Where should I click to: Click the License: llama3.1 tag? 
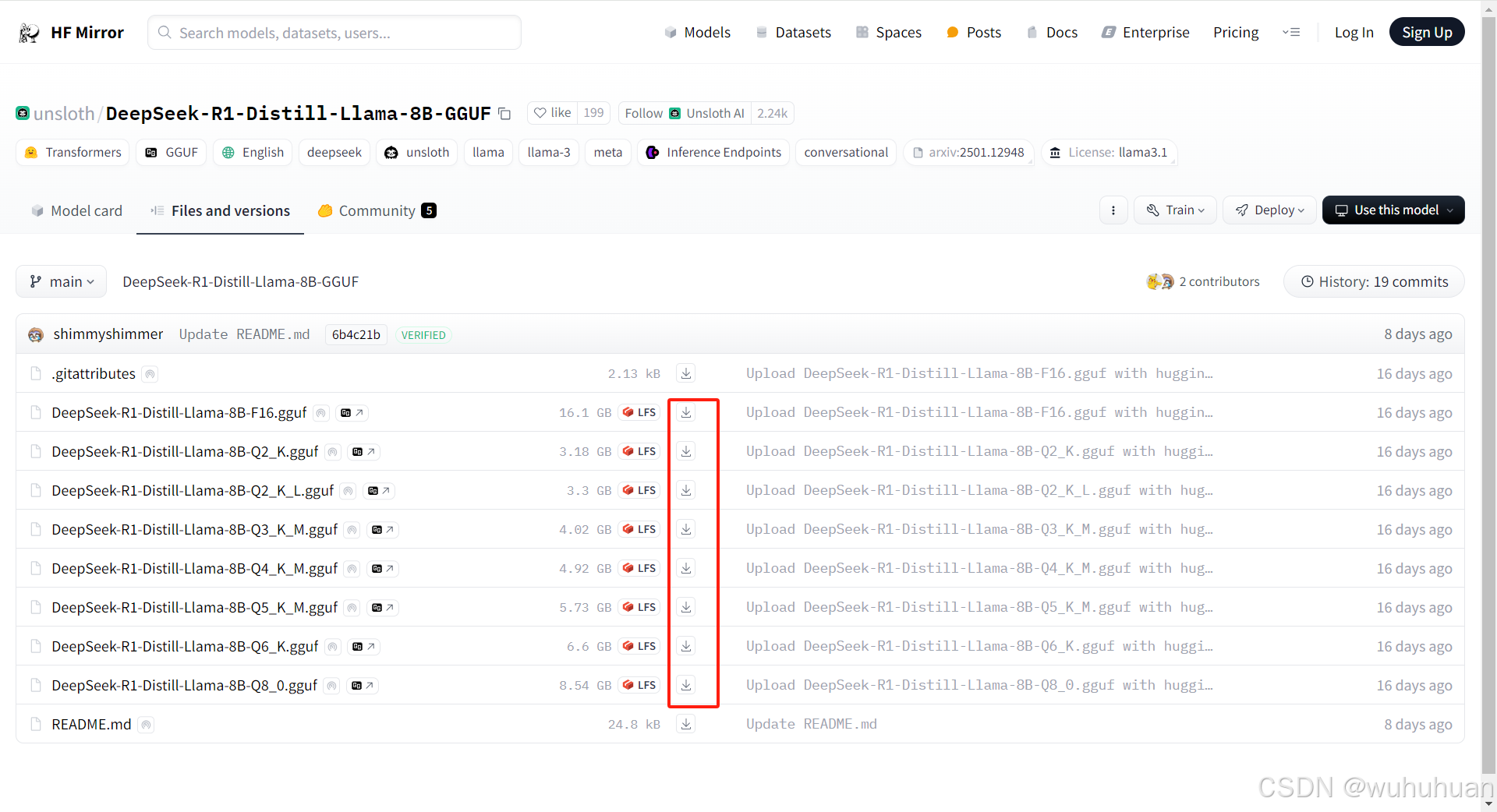[x=1109, y=152]
